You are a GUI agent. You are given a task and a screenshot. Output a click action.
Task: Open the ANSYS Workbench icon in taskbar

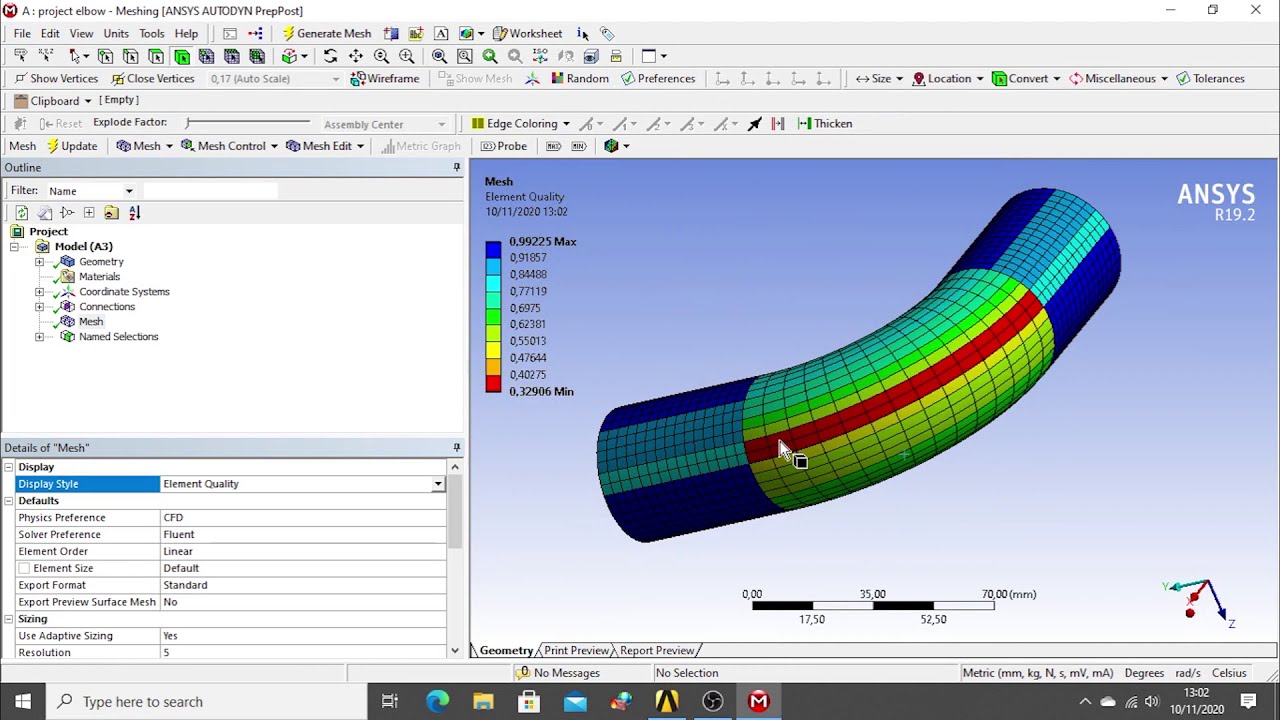(x=667, y=702)
